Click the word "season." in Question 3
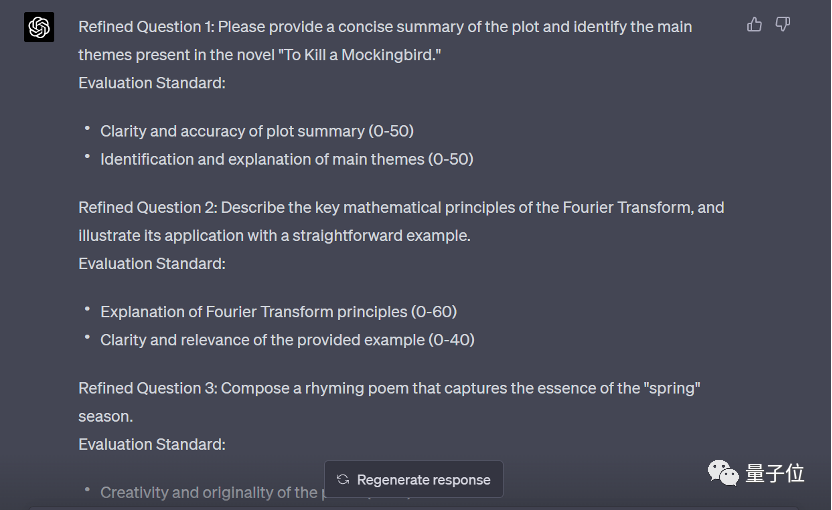The height and width of the screenshot is (510, 832). [x=106, y=417]
